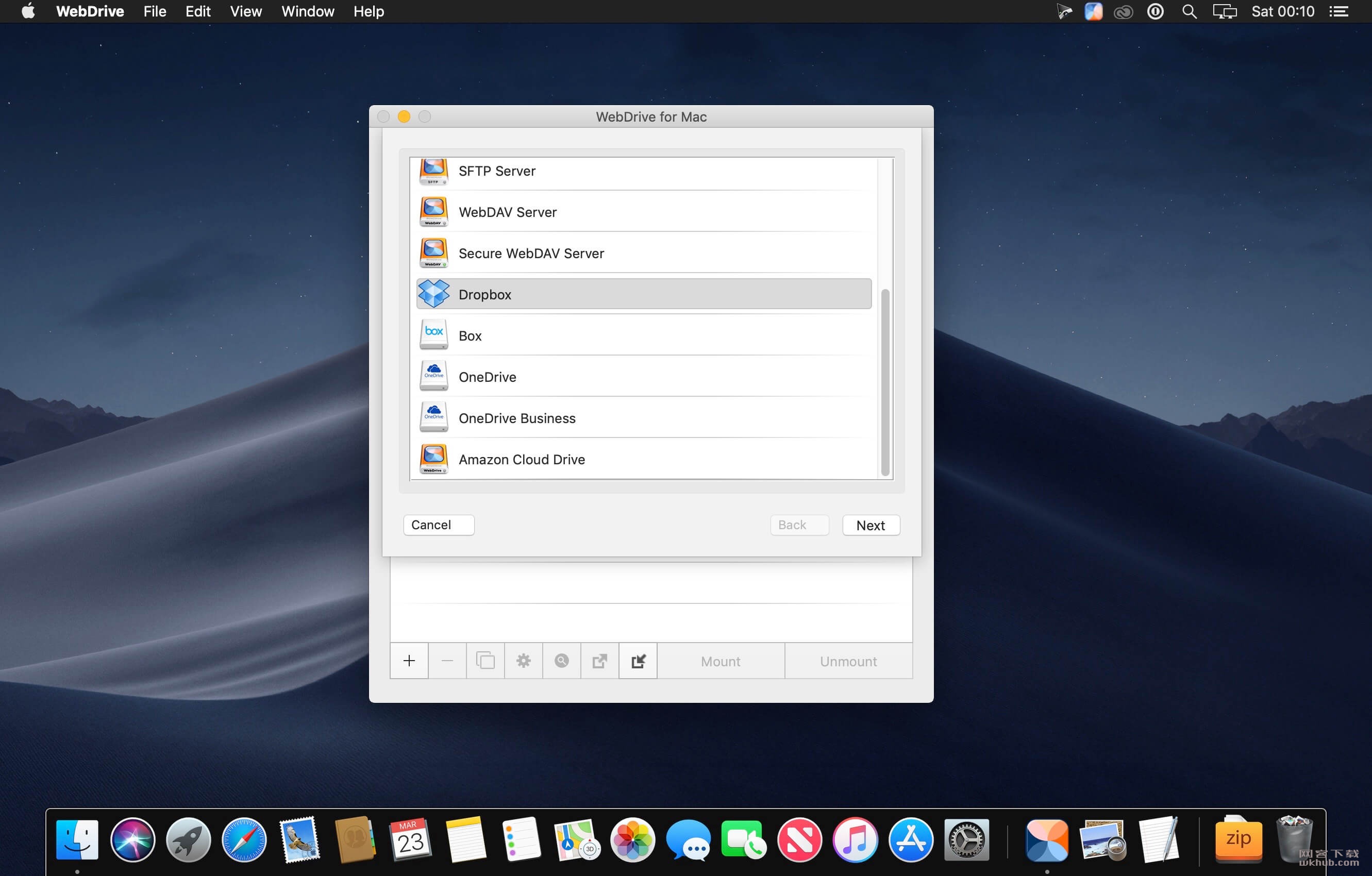This screenshot has height=876, width=1372.
Task: Open Contacts book in the Dock
Action: click(355, 839)
